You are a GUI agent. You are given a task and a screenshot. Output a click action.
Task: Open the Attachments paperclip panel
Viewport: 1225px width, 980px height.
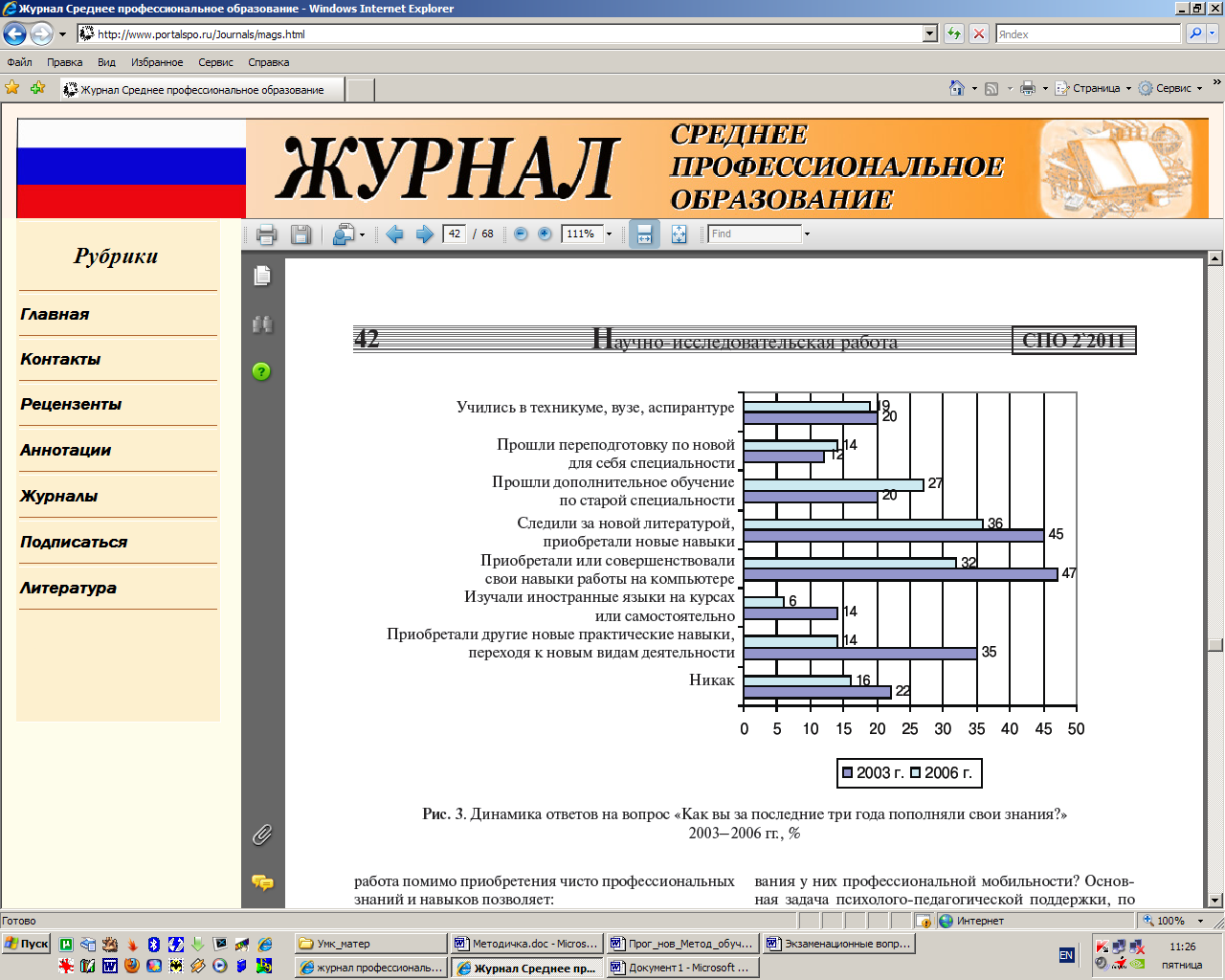[262, 835]
